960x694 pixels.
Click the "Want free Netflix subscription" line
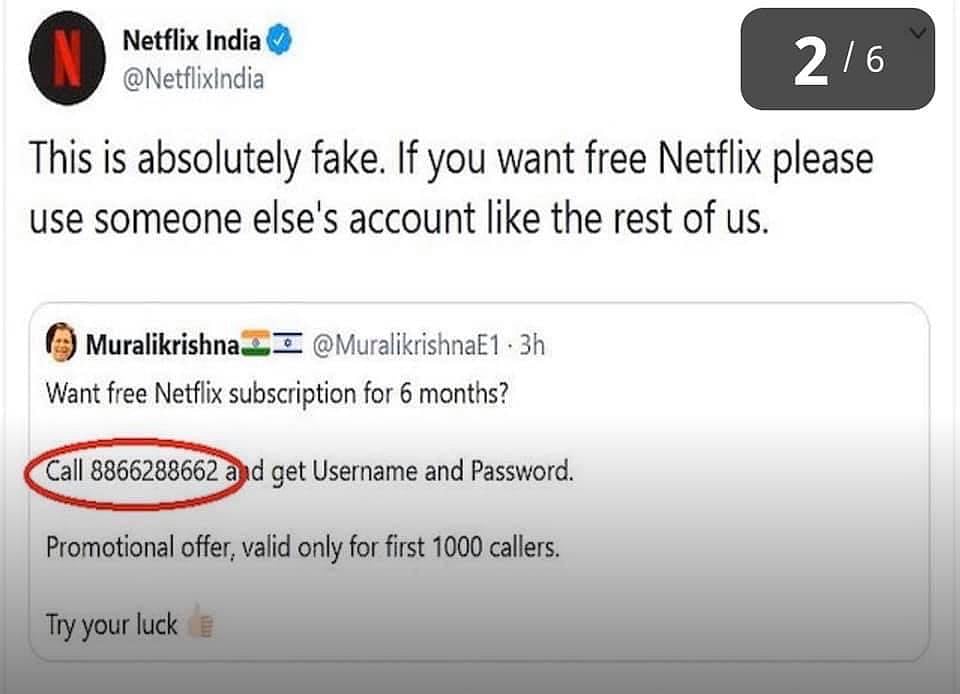(280, 393)
